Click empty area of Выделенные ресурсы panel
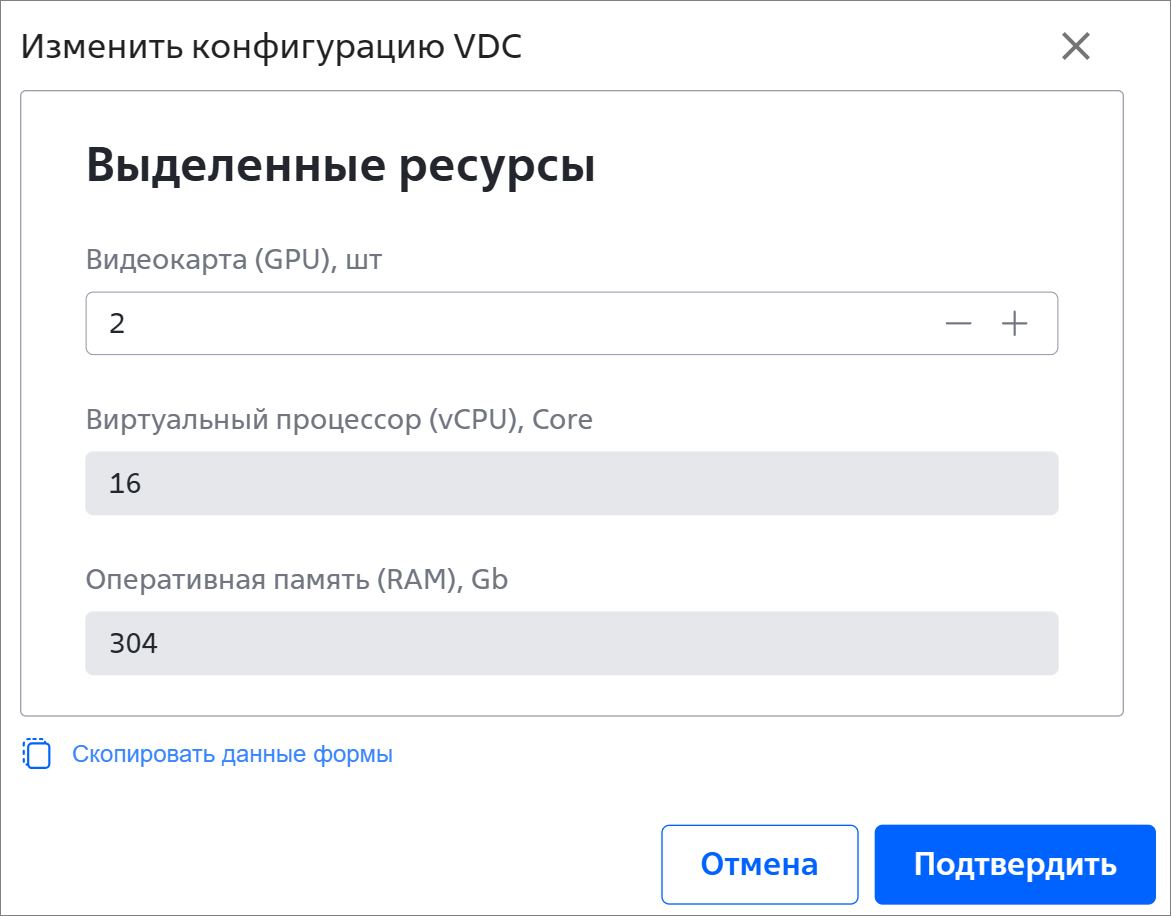The height and width of the screenshot is (916, 1171). tap(859, 164)
